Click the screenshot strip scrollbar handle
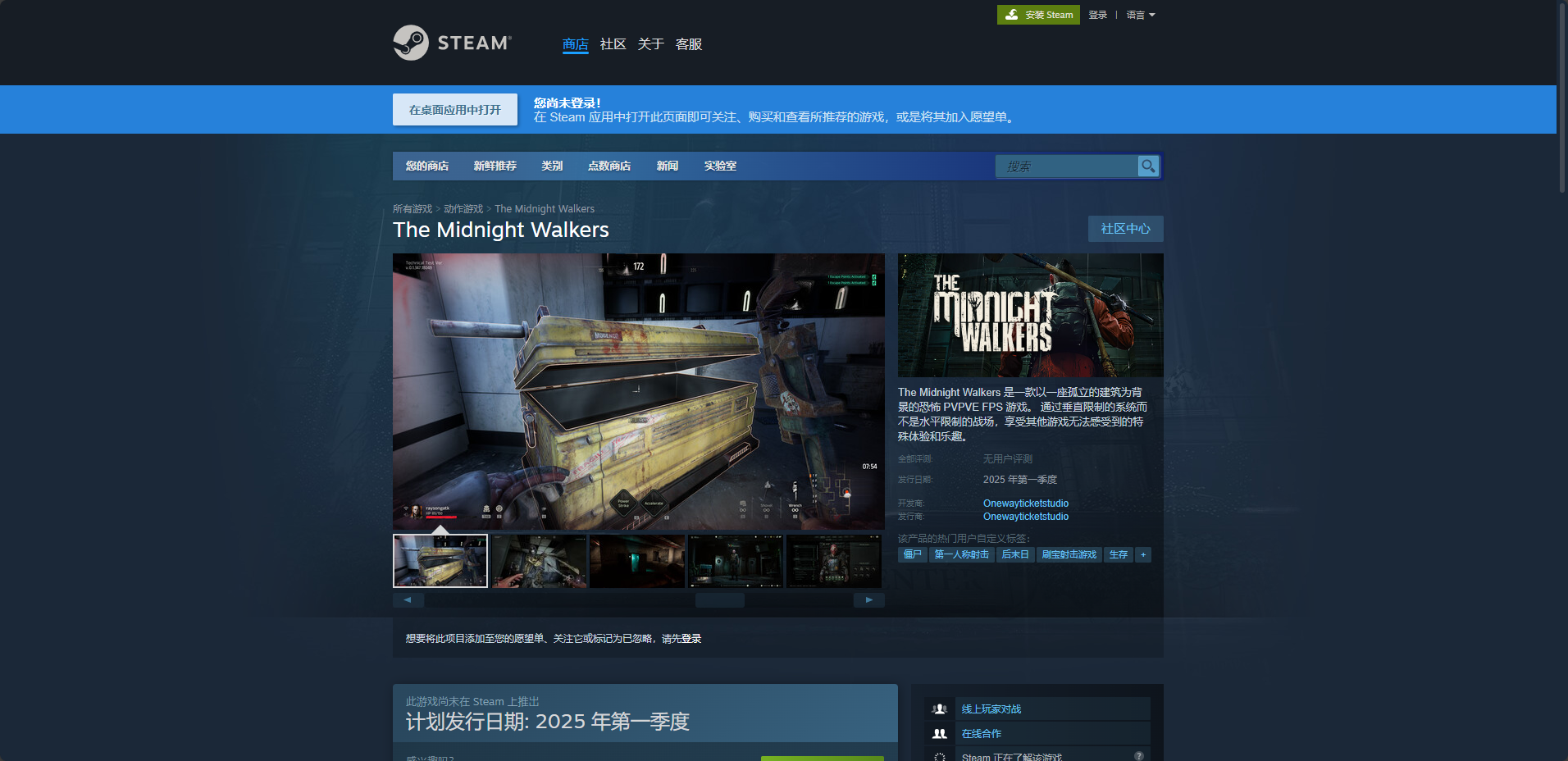1568x761 pixels. (720, 600)
